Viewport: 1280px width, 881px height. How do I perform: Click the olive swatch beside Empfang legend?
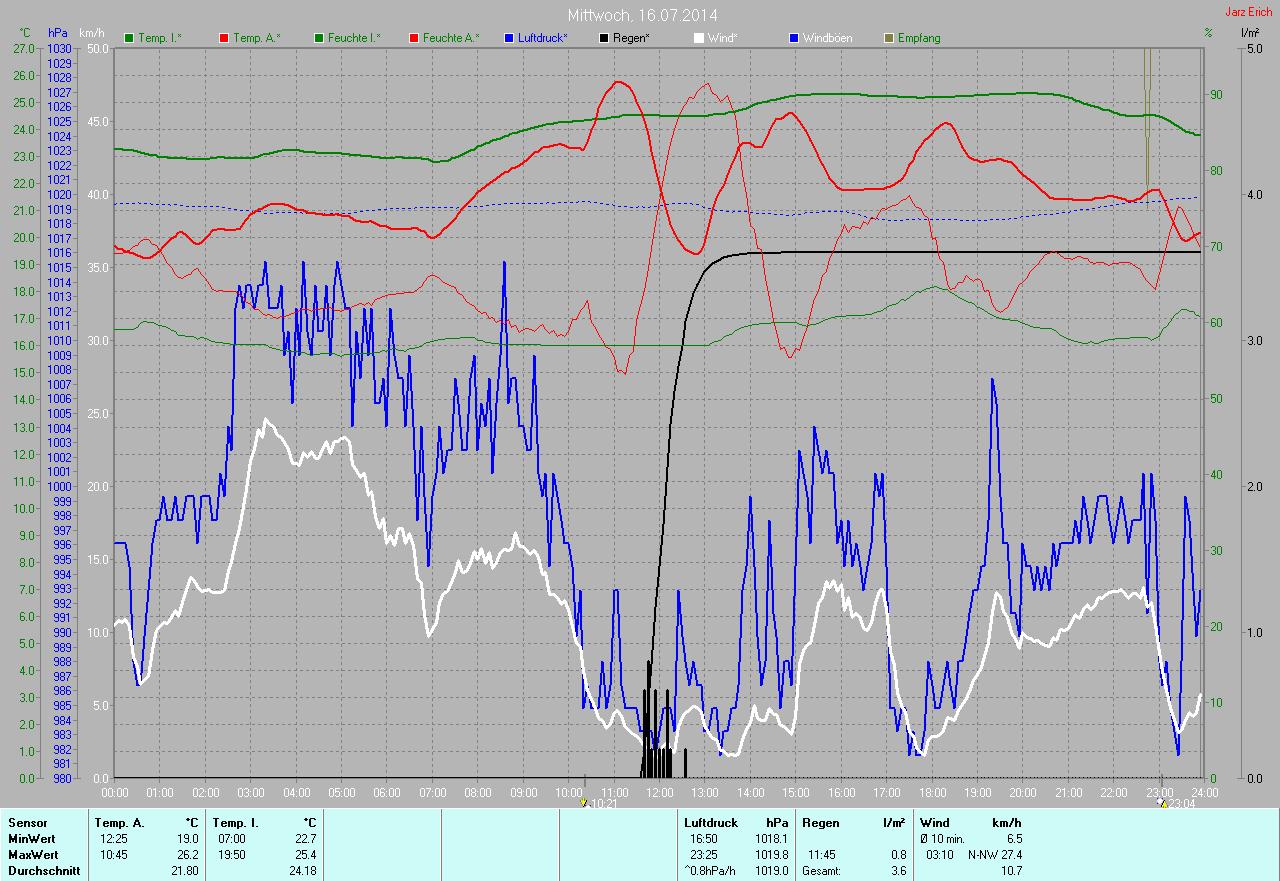coord(889,38)
